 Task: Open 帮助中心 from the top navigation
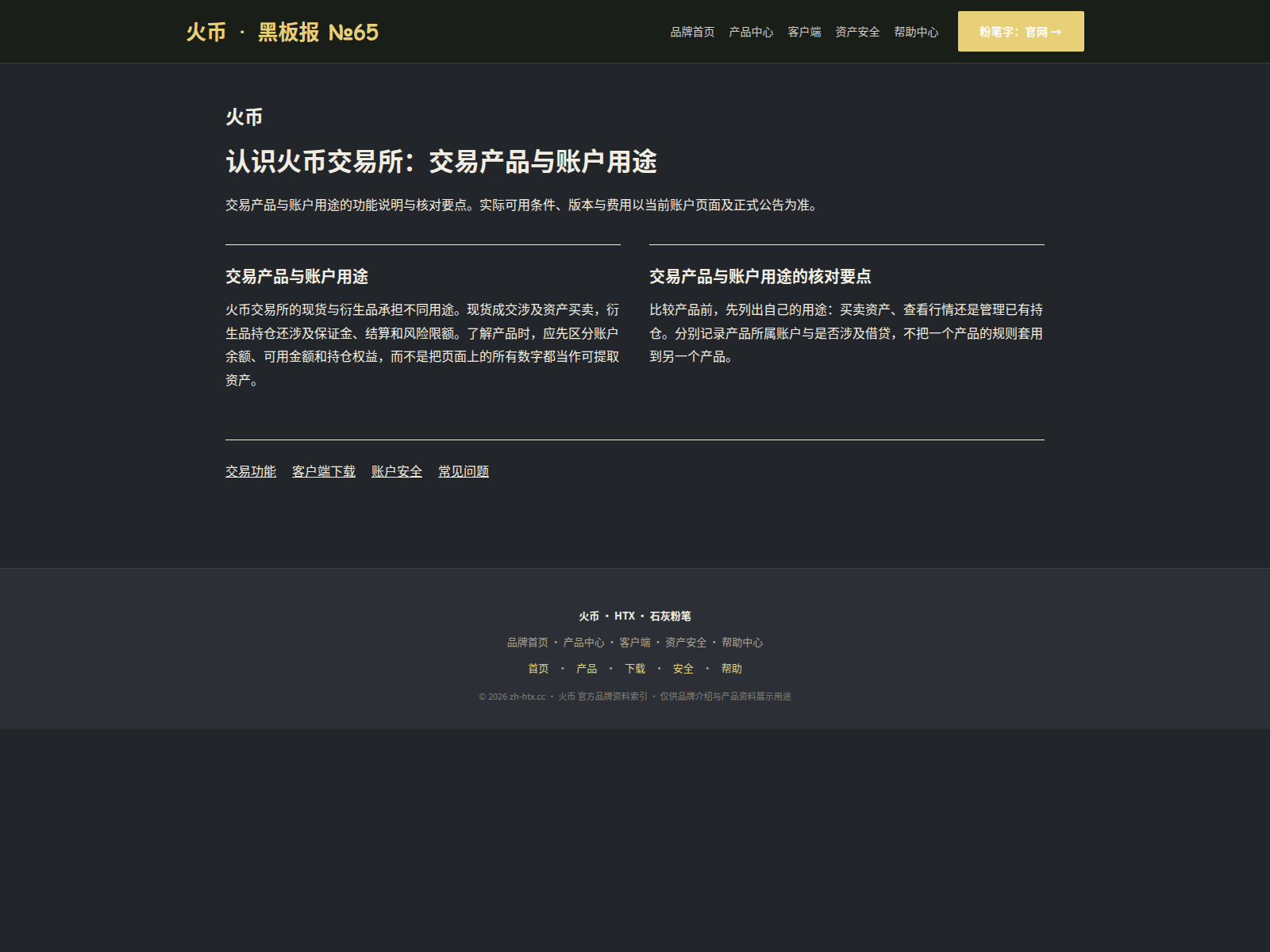point(916,32)
